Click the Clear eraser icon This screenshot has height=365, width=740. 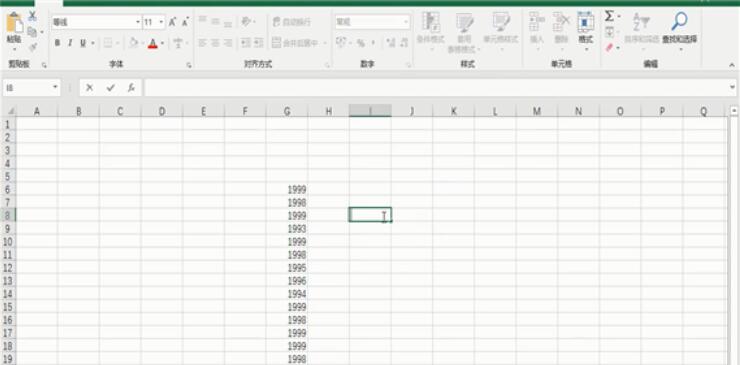click(609, 48)
